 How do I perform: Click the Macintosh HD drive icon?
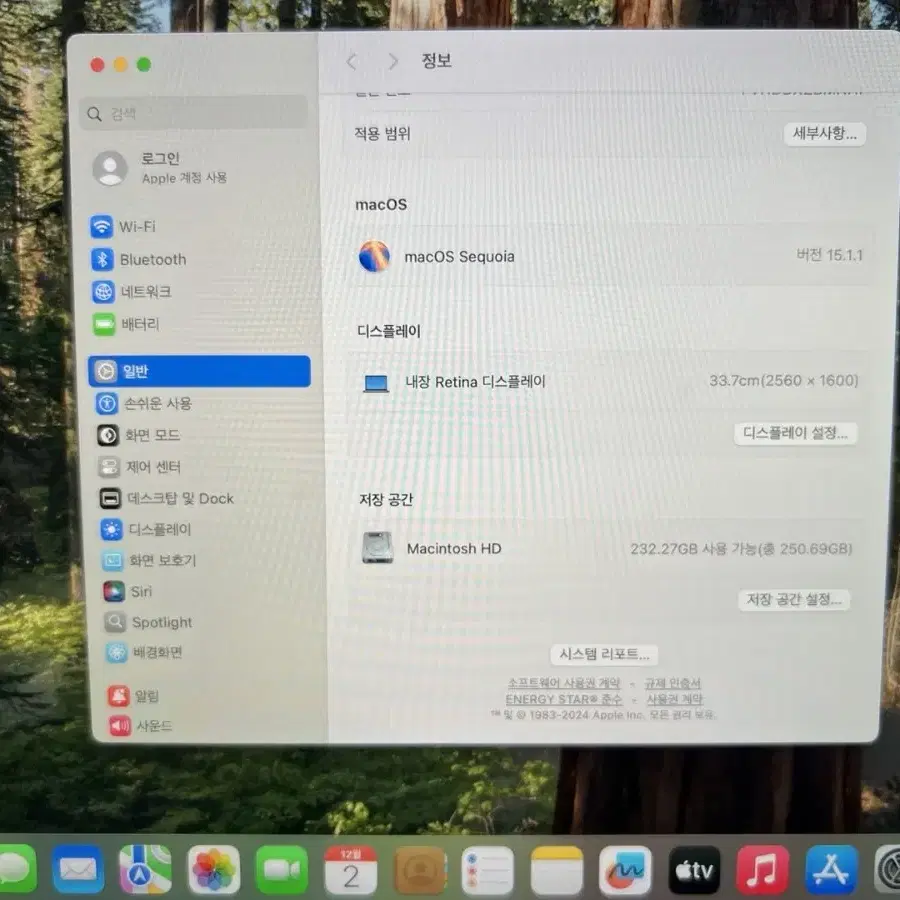click(x=378, y=548)
